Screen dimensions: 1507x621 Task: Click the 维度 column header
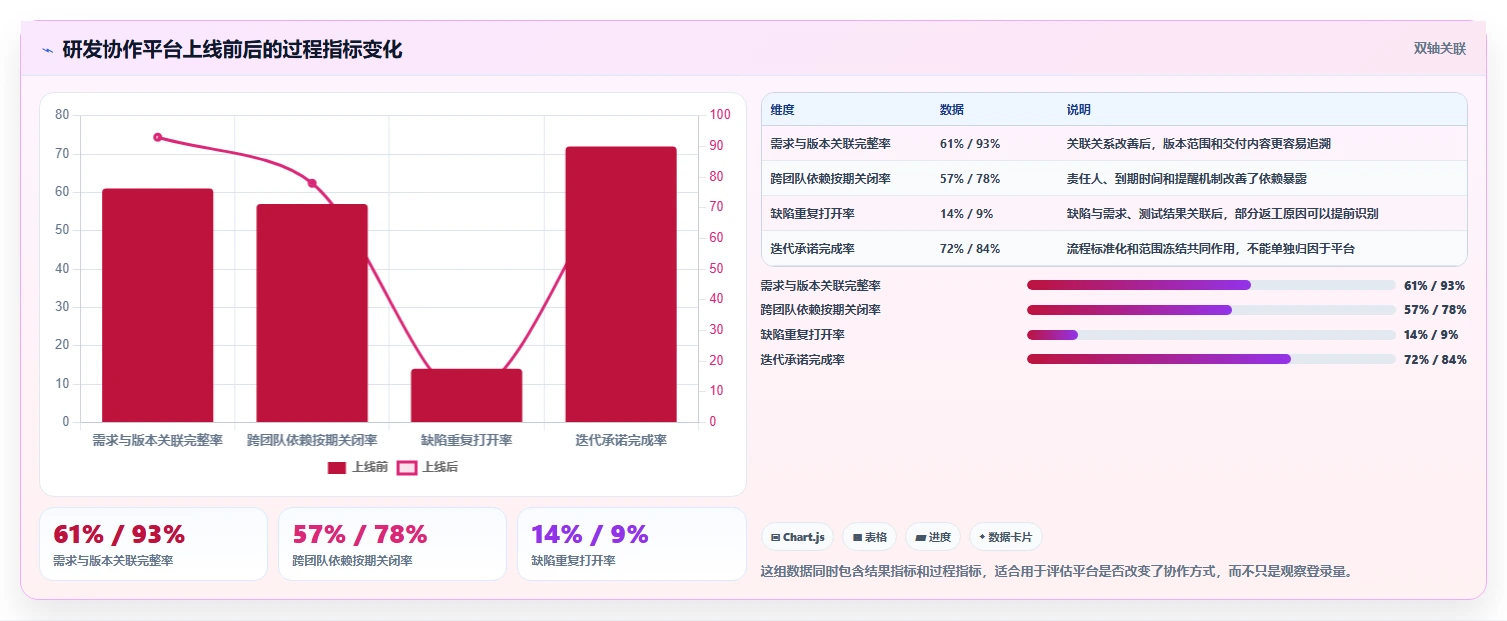[783, 110]
